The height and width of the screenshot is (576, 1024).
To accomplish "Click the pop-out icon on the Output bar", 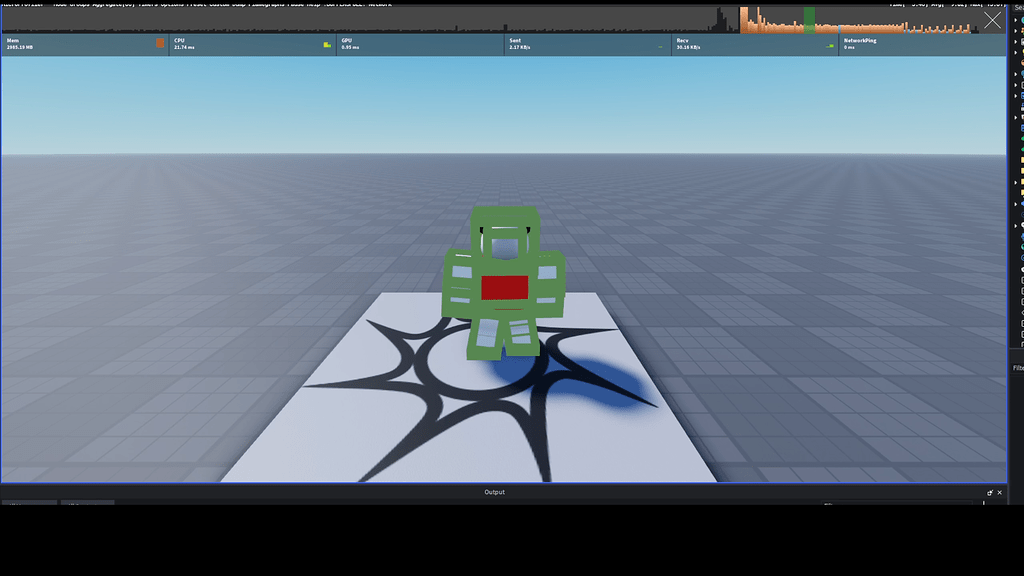I will 990,492.
